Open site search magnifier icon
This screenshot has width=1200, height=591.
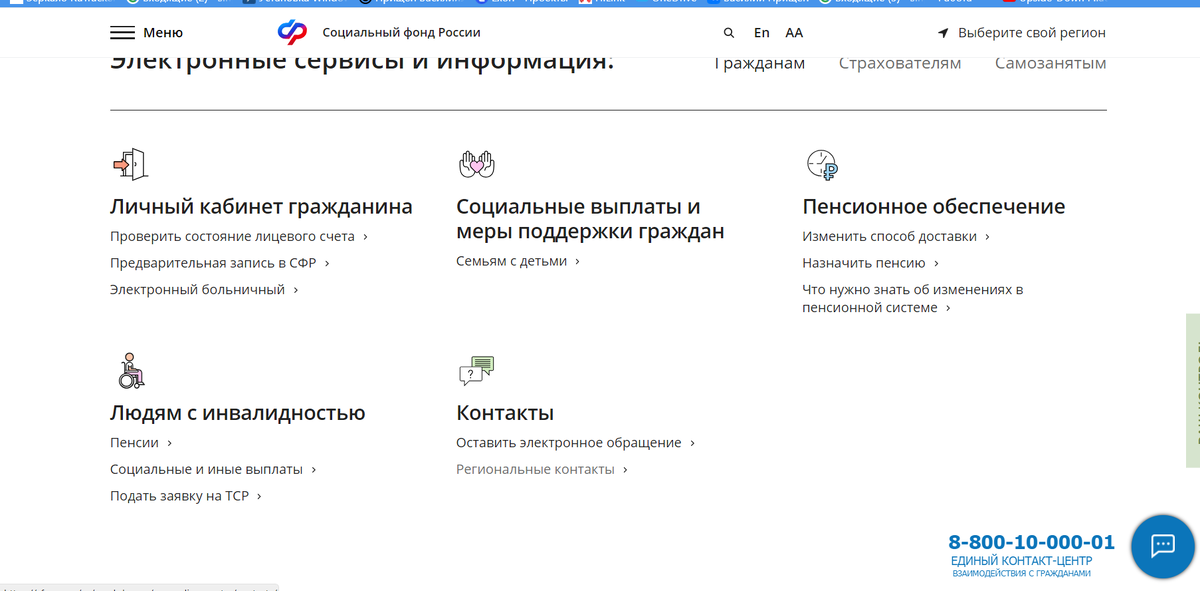click(x=729, y=33)
